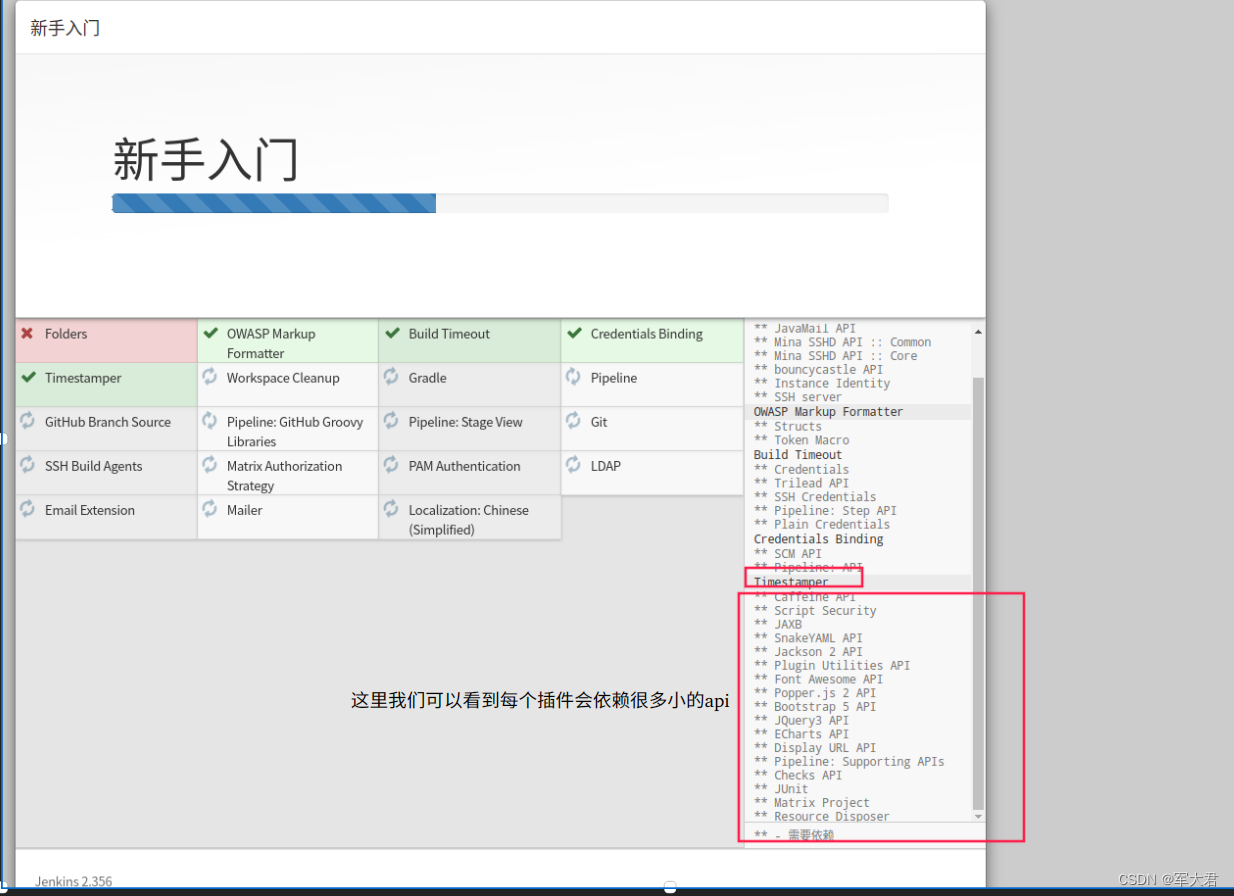The image size is (1234, 896).
Task: Click the ** Bootstrap 5 API log entry
Action: pos(815,706)
